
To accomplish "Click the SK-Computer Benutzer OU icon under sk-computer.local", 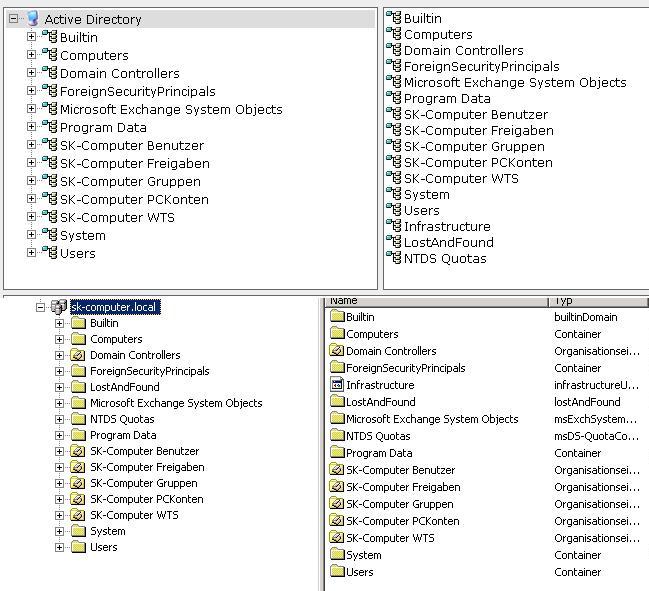I will coord(78,451).
